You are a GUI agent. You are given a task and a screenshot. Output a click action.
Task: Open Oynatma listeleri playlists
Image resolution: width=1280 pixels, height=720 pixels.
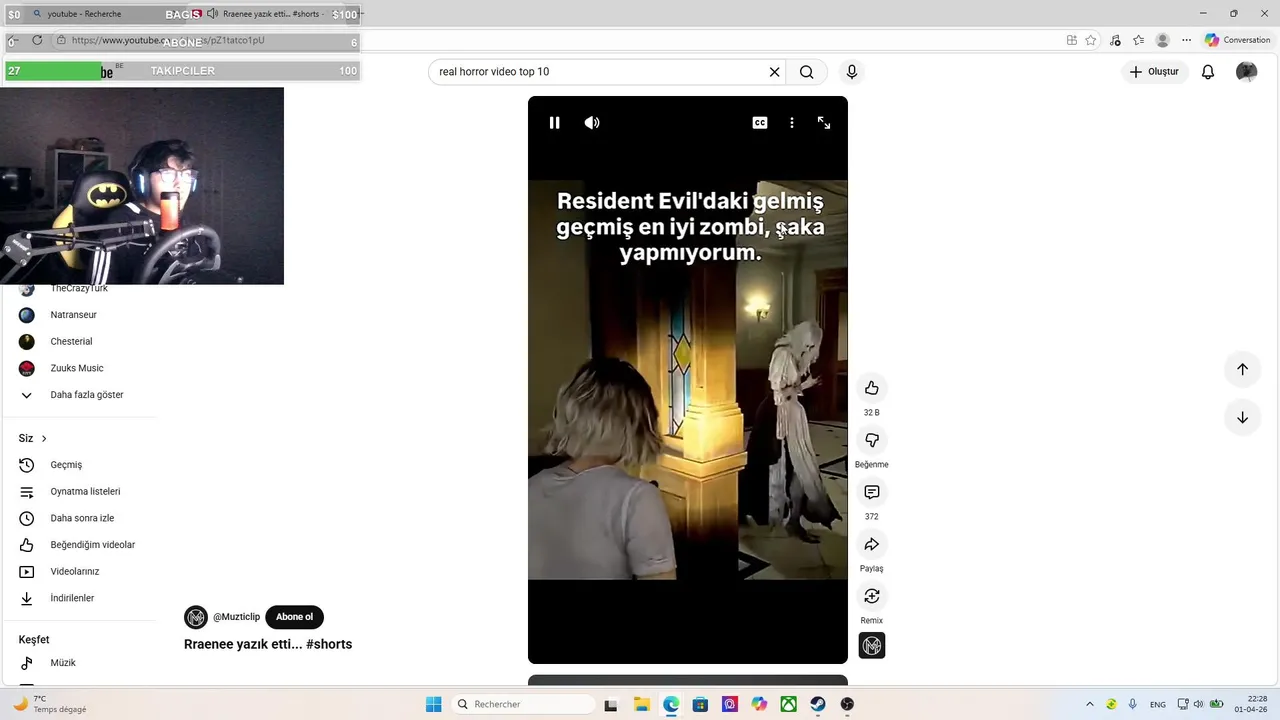tap(85, 492)
